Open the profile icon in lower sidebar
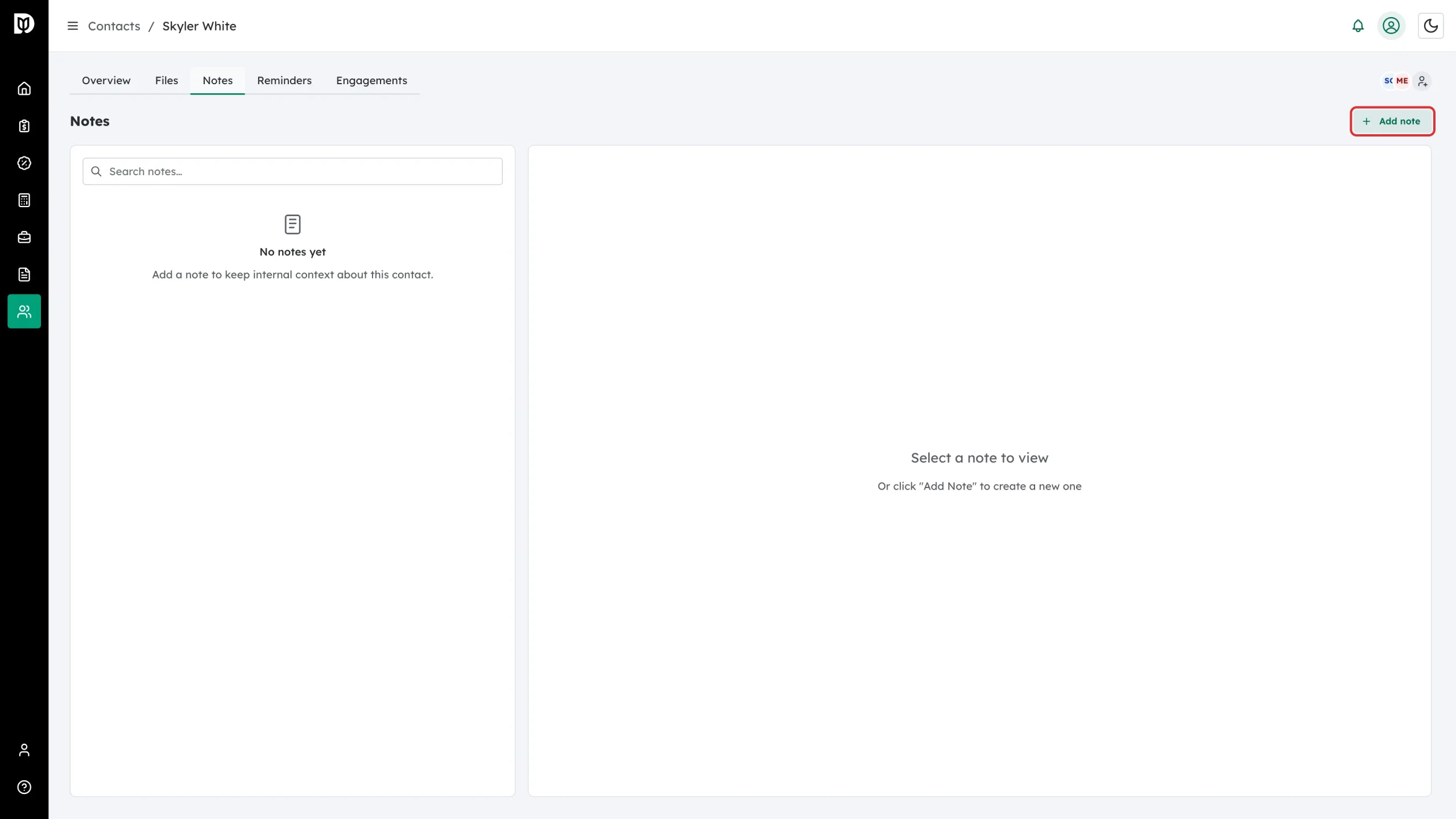The image size is (1456, 819). (x=24, y=750)
